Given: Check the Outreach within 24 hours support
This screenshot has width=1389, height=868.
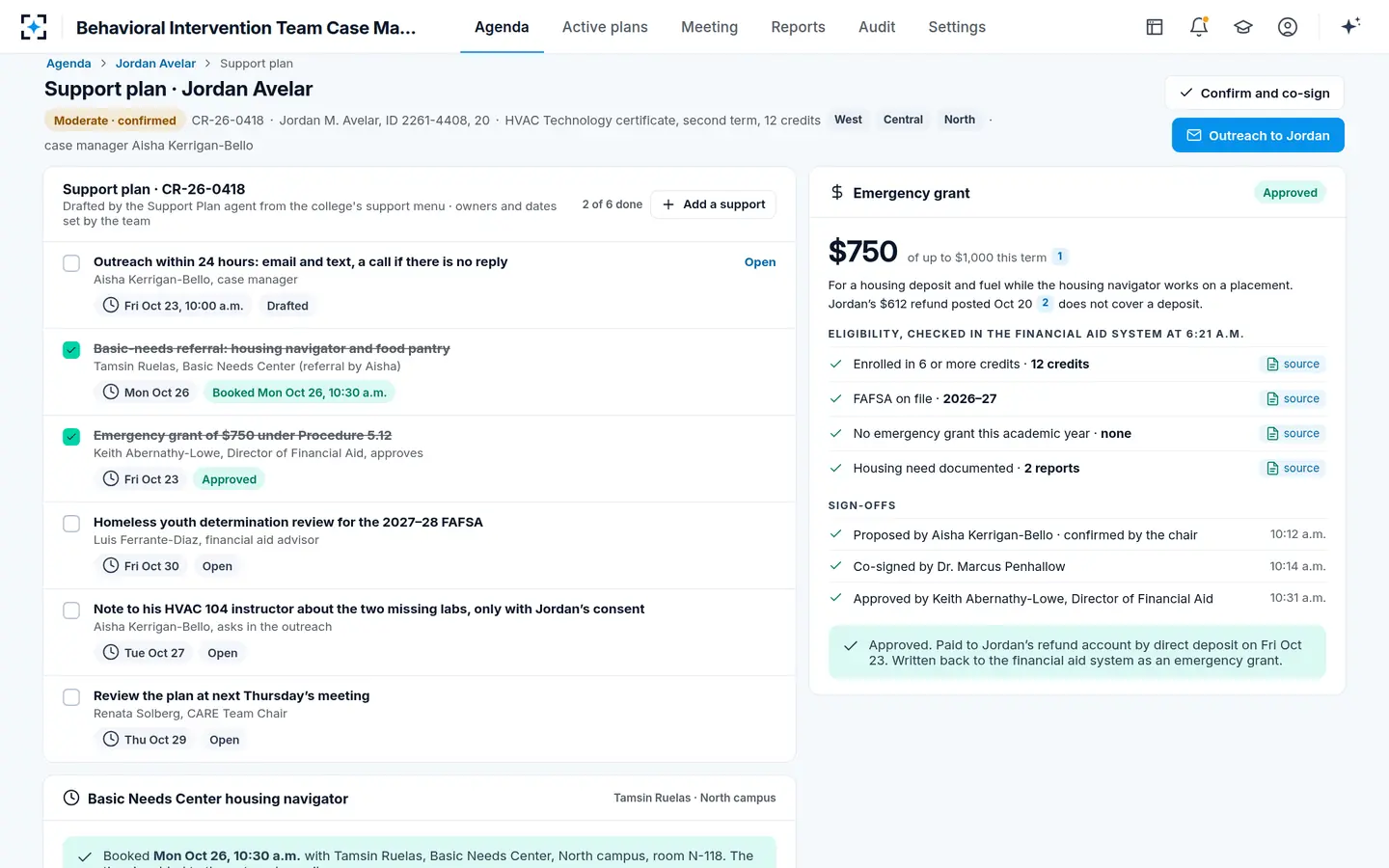Looking at the screenshot, I should point(71,263).
